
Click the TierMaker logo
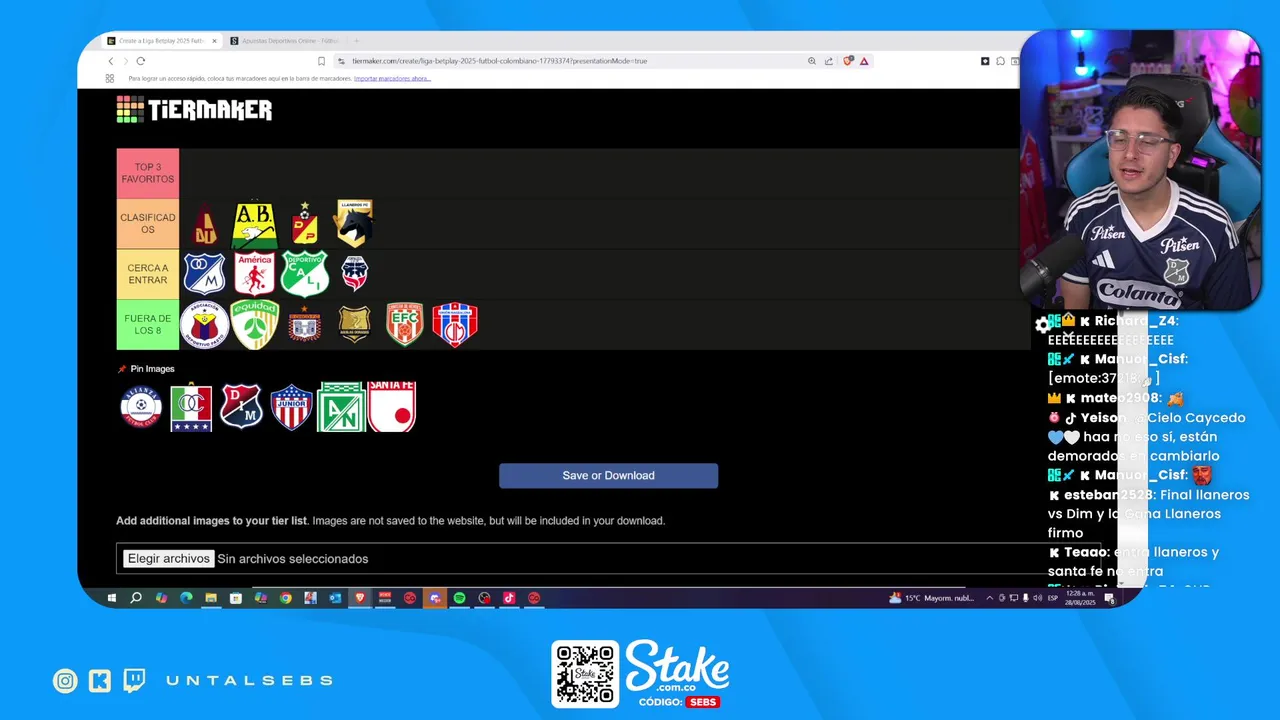pyautogui.click(x=194, y=110)
